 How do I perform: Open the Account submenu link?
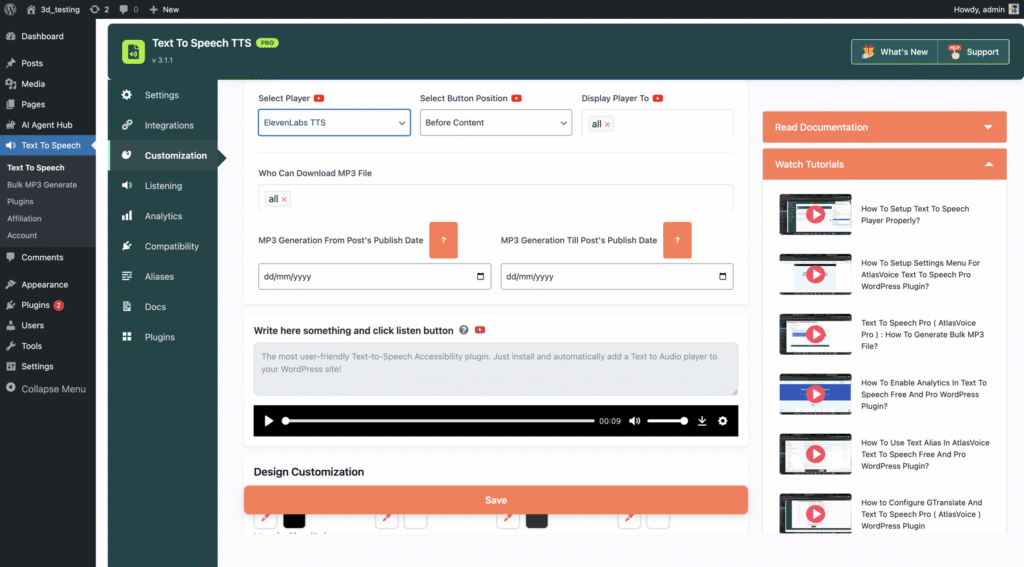tap(22, 235)
